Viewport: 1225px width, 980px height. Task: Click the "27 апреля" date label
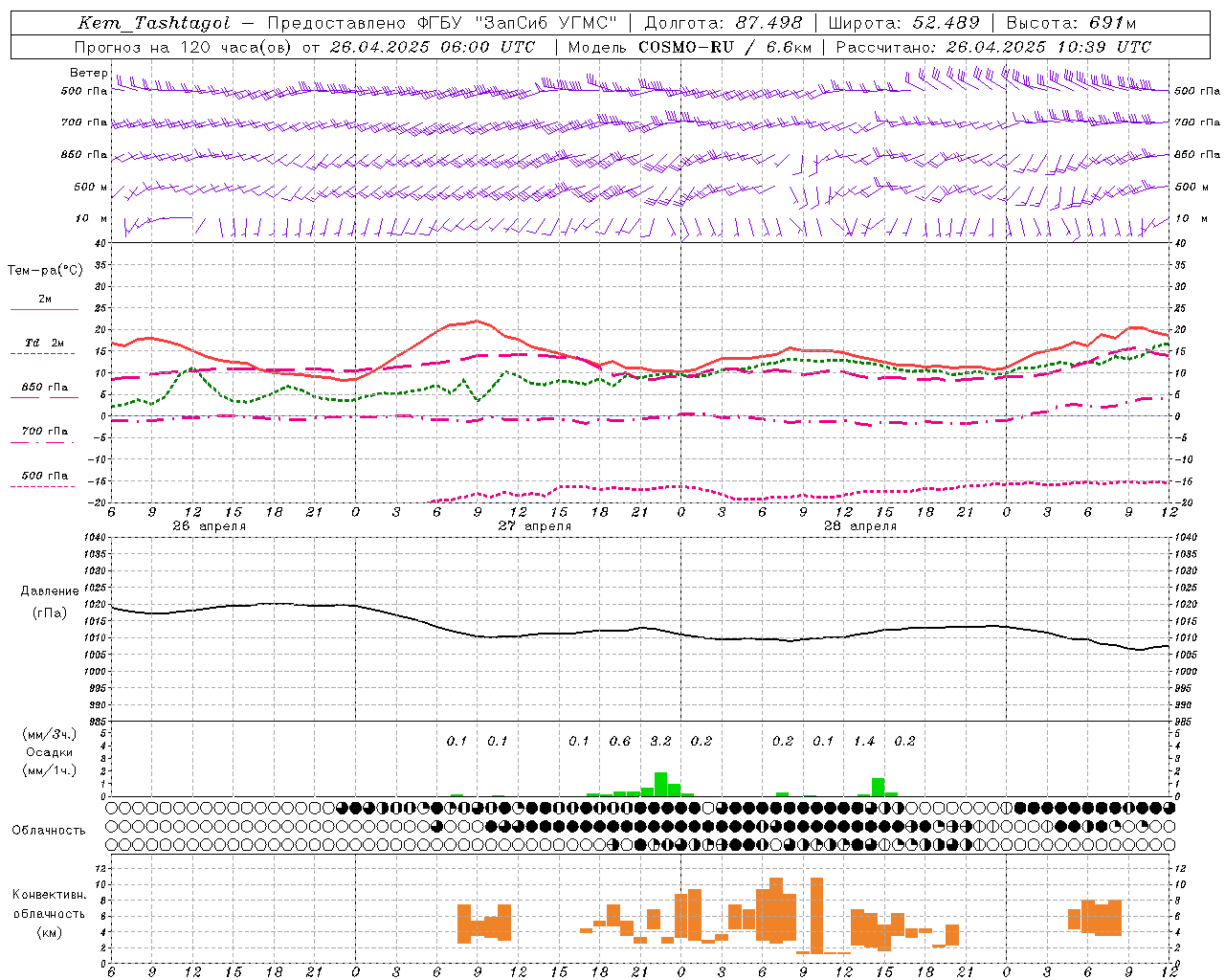[x=535, y=526]
